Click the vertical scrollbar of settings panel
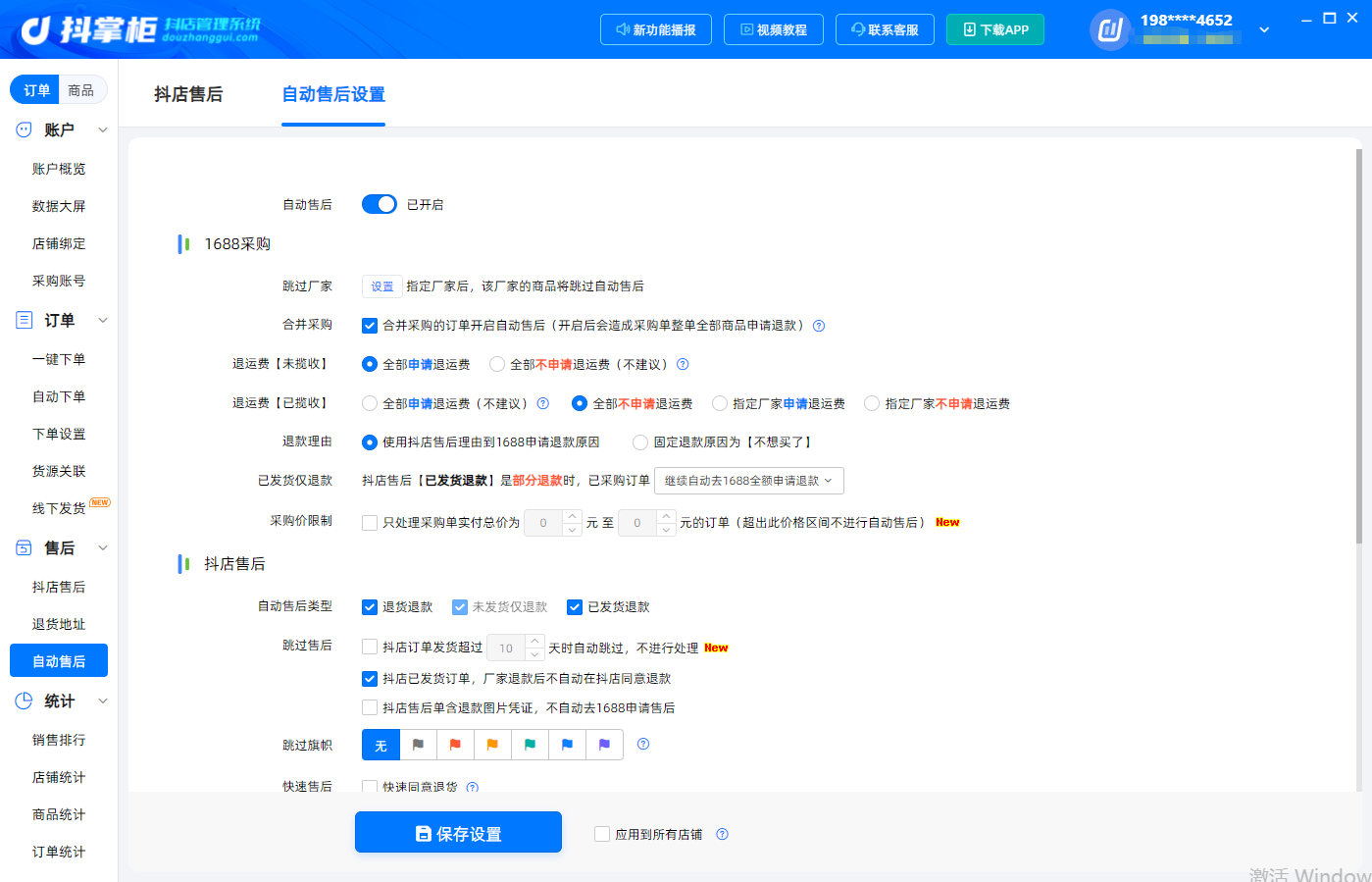1372x882 pixels. [x=1358, y=346]
